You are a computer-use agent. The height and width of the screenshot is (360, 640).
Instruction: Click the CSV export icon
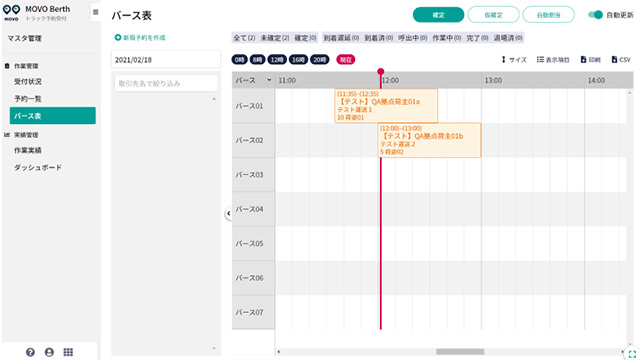tap(621, 60)
